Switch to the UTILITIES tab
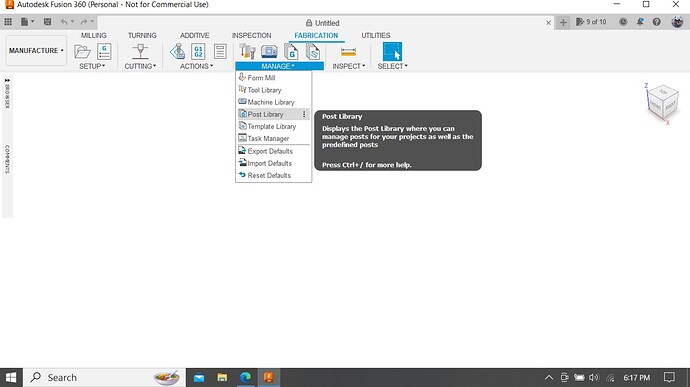 tap(376, 35)
